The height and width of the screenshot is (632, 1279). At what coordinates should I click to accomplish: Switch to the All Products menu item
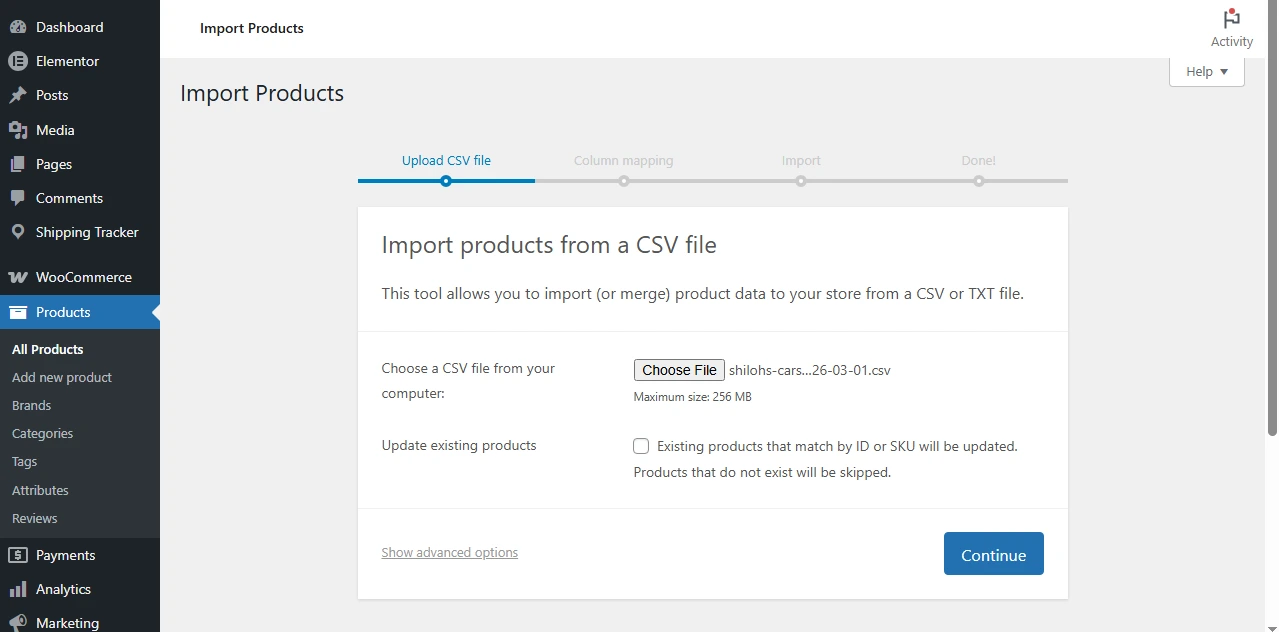[x=47, y=349]
